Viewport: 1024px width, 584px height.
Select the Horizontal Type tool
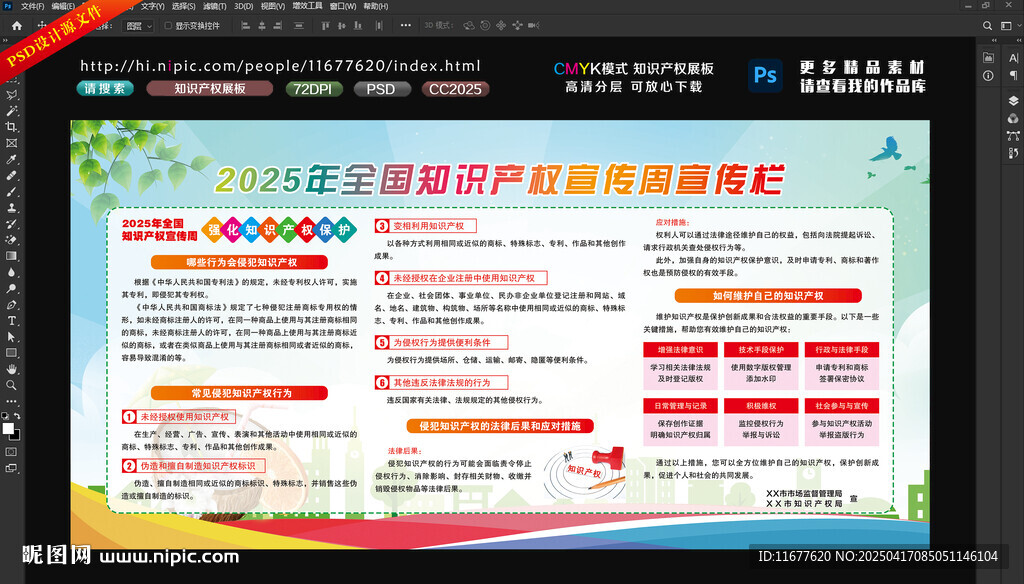coord(12,321)
